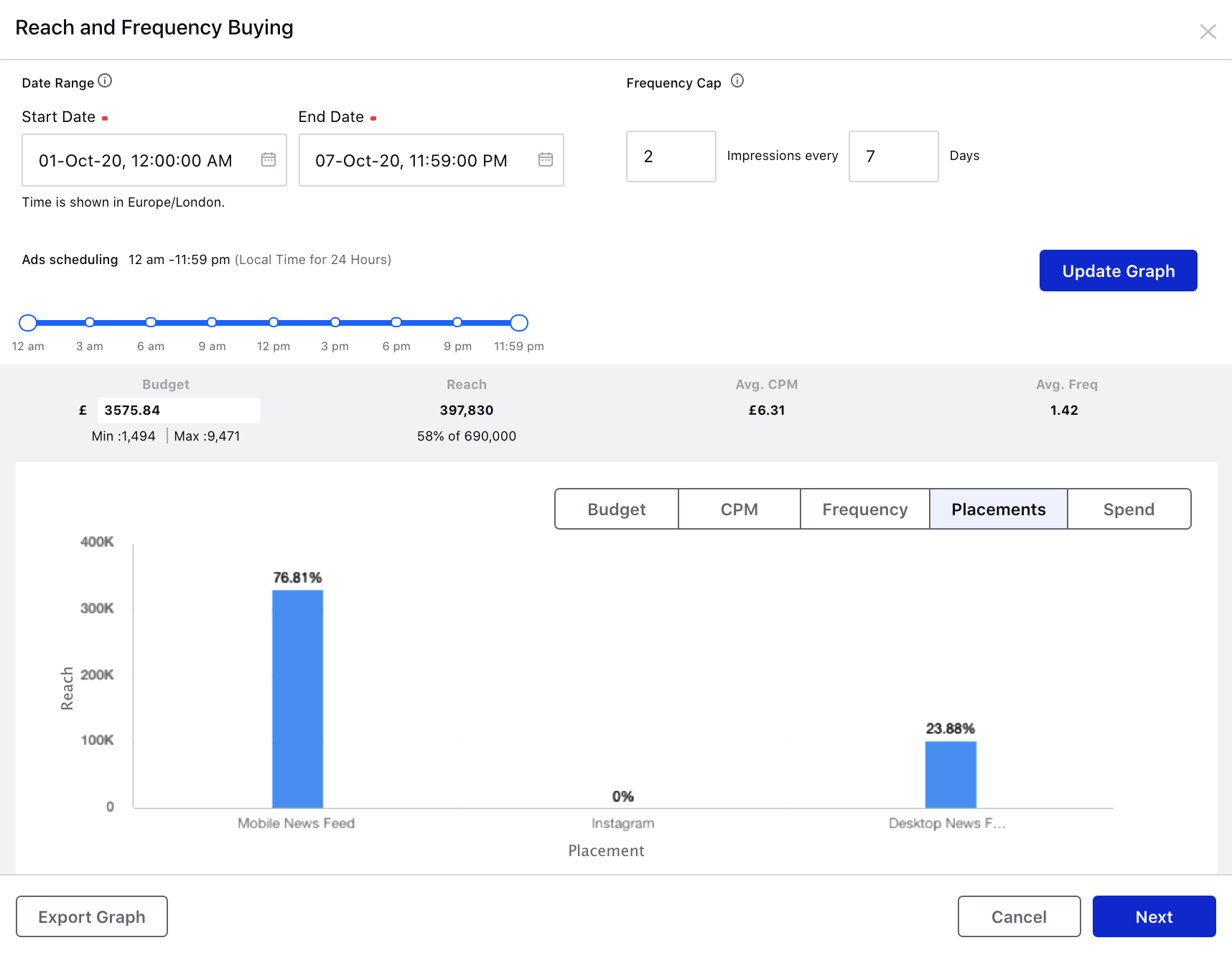Click the Frequency Cap info icon
This screenshot has height=953, width=1232.
(x=737, y=81)
